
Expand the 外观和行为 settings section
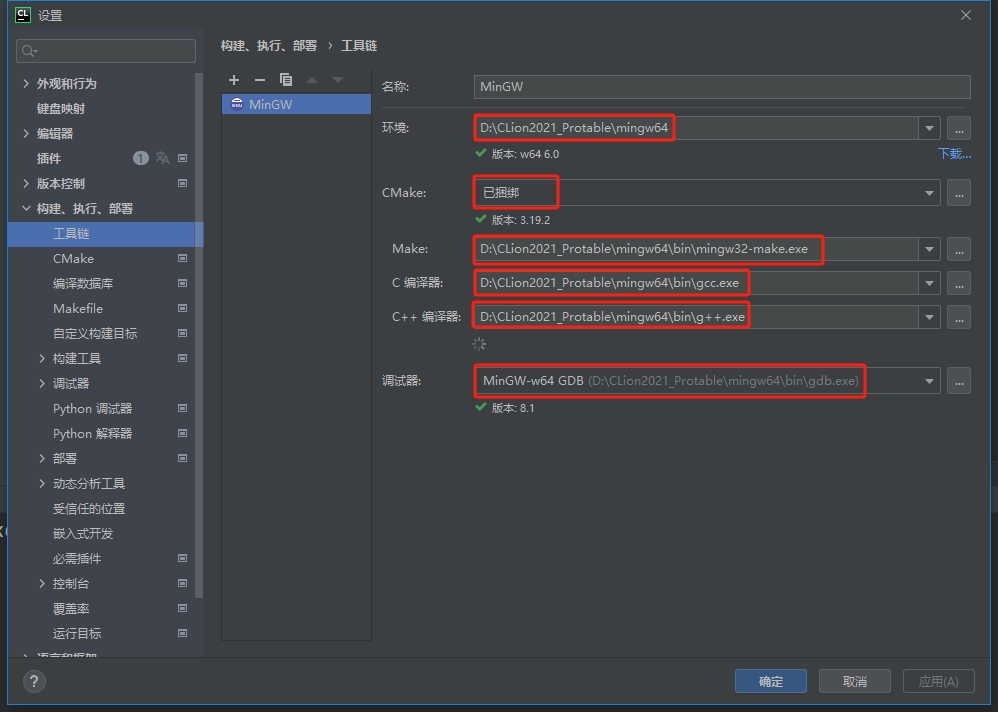coord(26,84)
